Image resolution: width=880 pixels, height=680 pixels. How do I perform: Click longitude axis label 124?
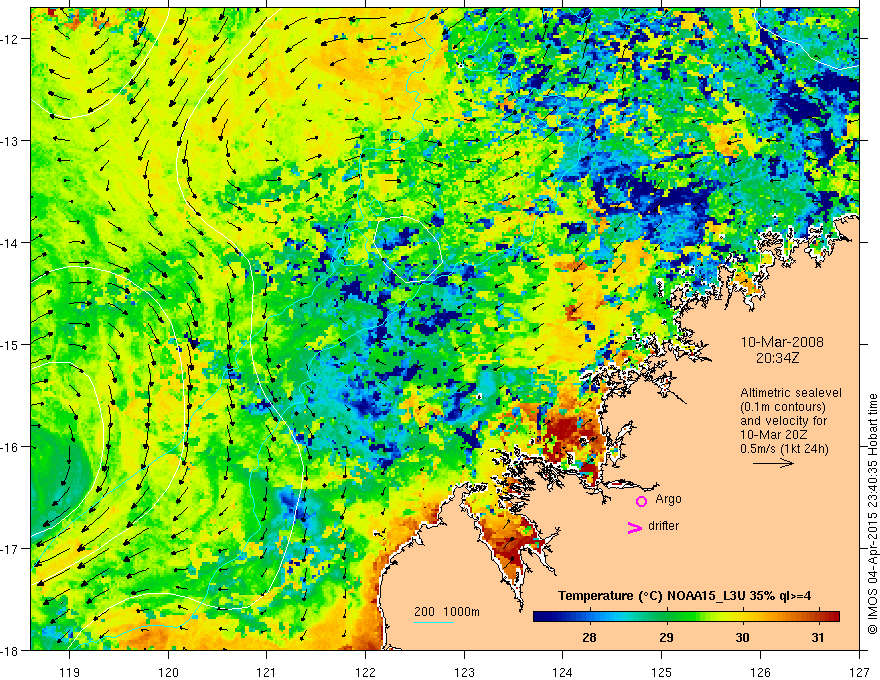tap(562, 672)
